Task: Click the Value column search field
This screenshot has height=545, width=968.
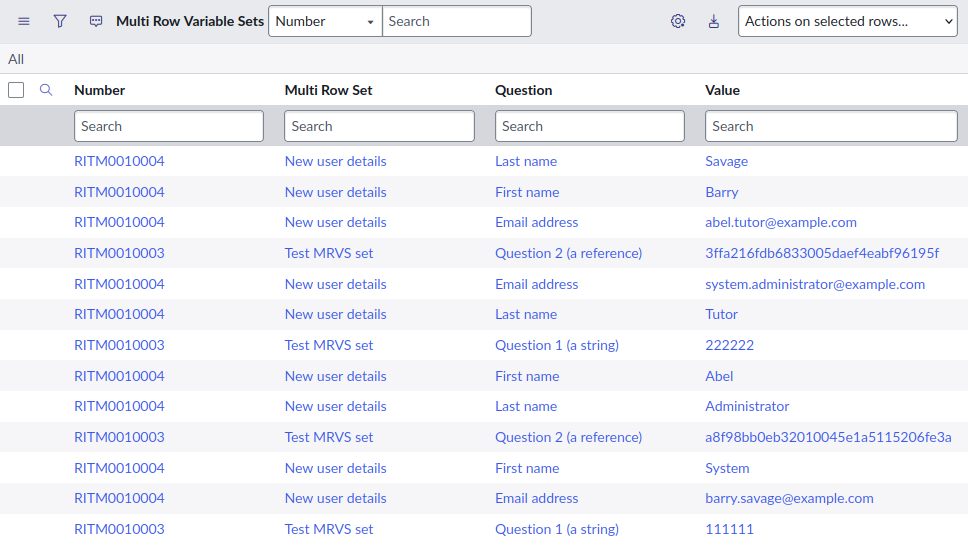Action: coord(831,126)
